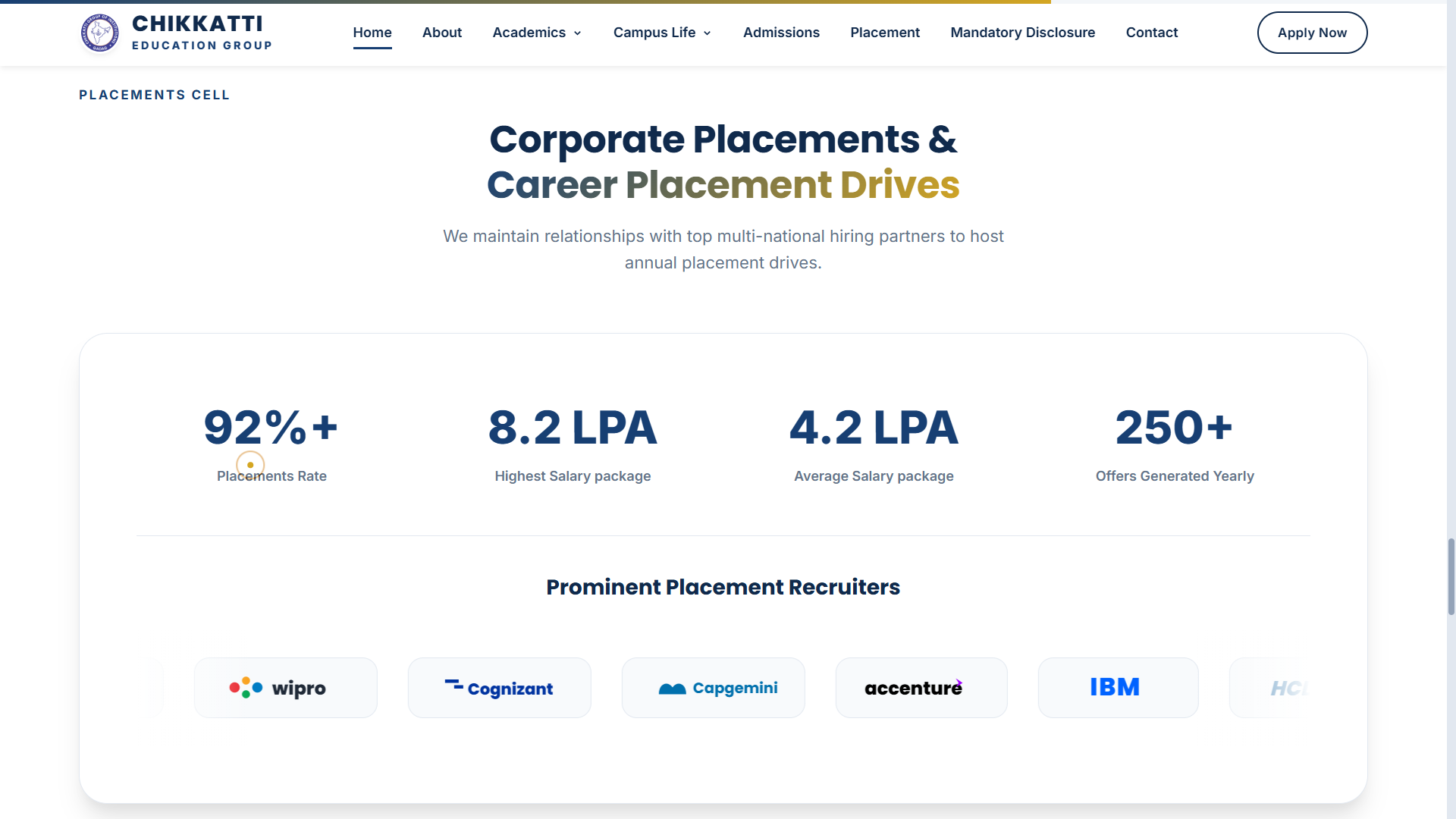Screen dimensions: 1456x819
Task: Click the 4.2 LPA average salary figure
Action: click(x=874, y=427)
